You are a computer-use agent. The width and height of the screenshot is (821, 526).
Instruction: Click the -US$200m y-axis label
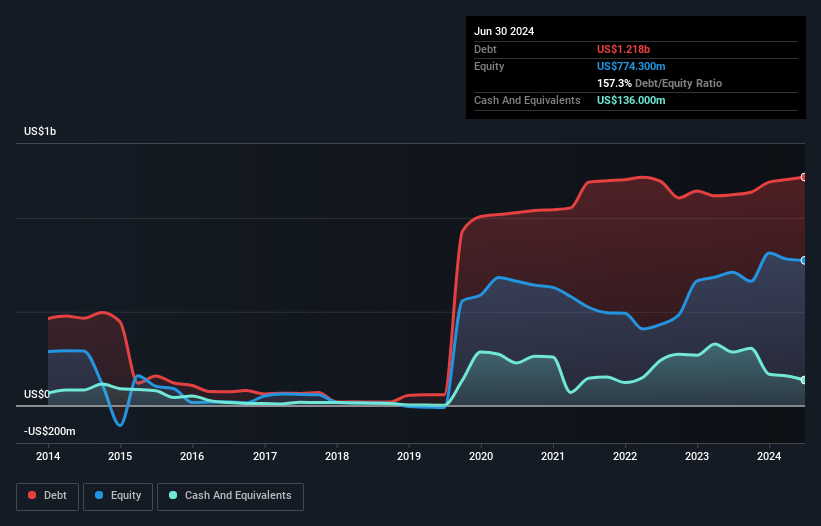click(50, 431)
